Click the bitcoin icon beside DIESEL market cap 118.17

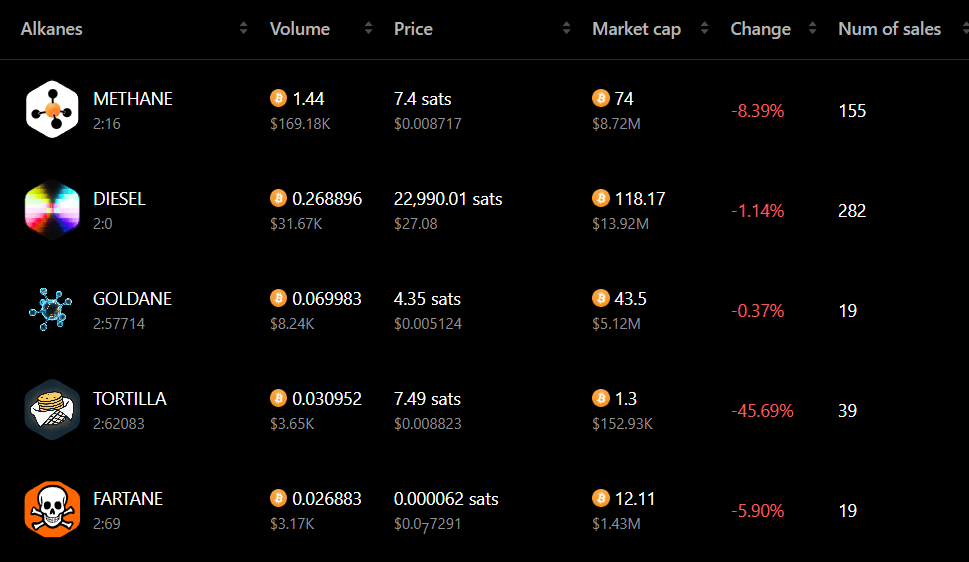point(601,198)
